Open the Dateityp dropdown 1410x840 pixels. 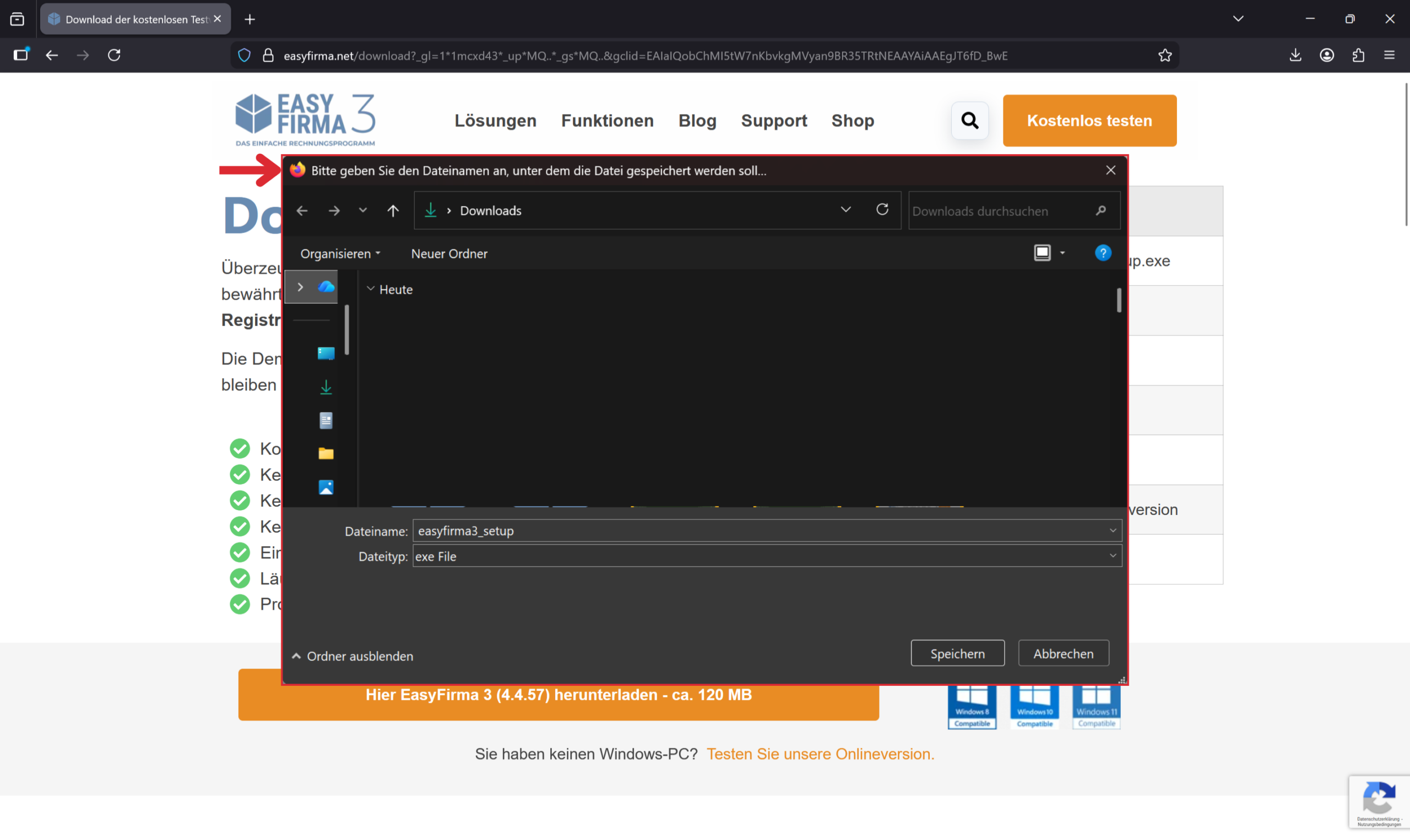(1113, 556)
